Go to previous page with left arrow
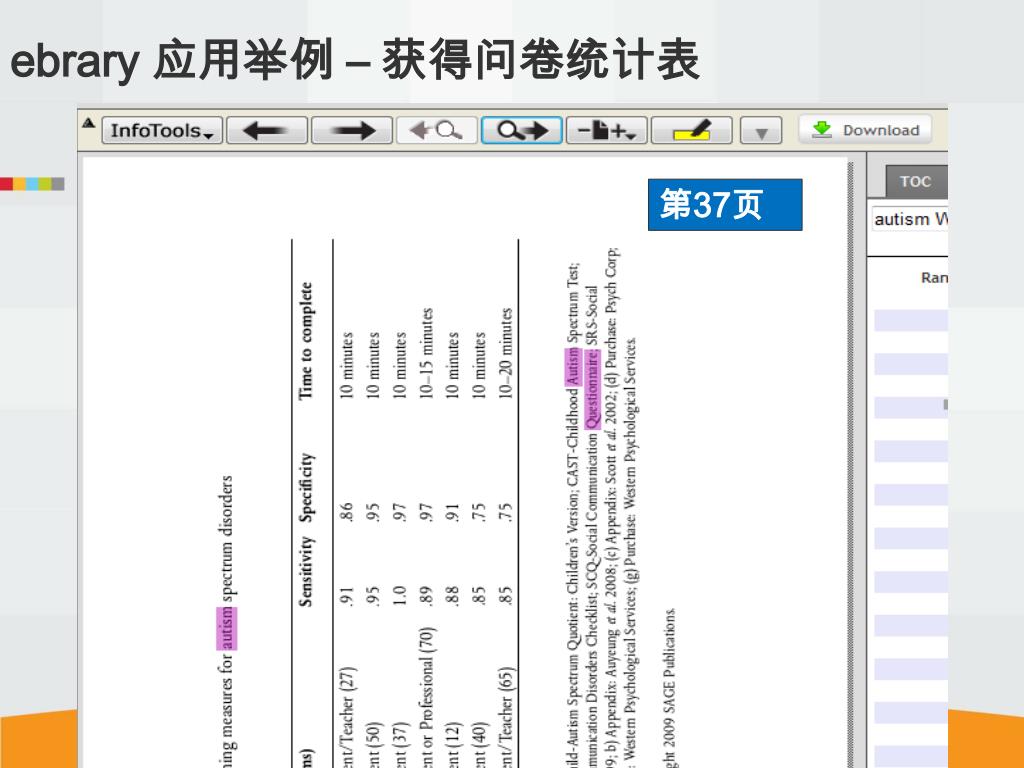Image resolution: width=1024 pixels, height=768 pixels. (x=266, y=130)
